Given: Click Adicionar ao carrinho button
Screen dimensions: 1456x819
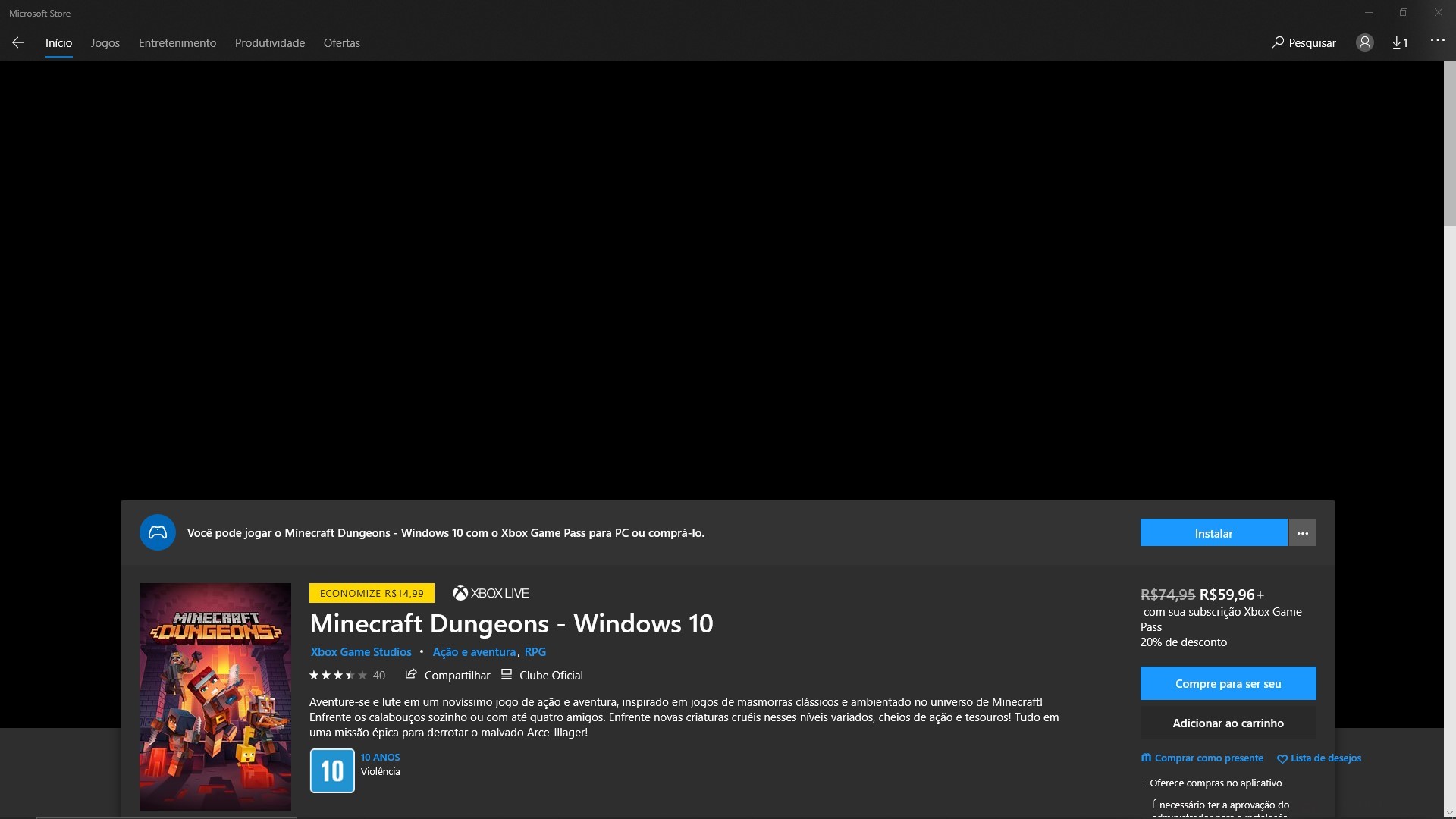Looking at the screenshot, I should [x=1228, y=723].
